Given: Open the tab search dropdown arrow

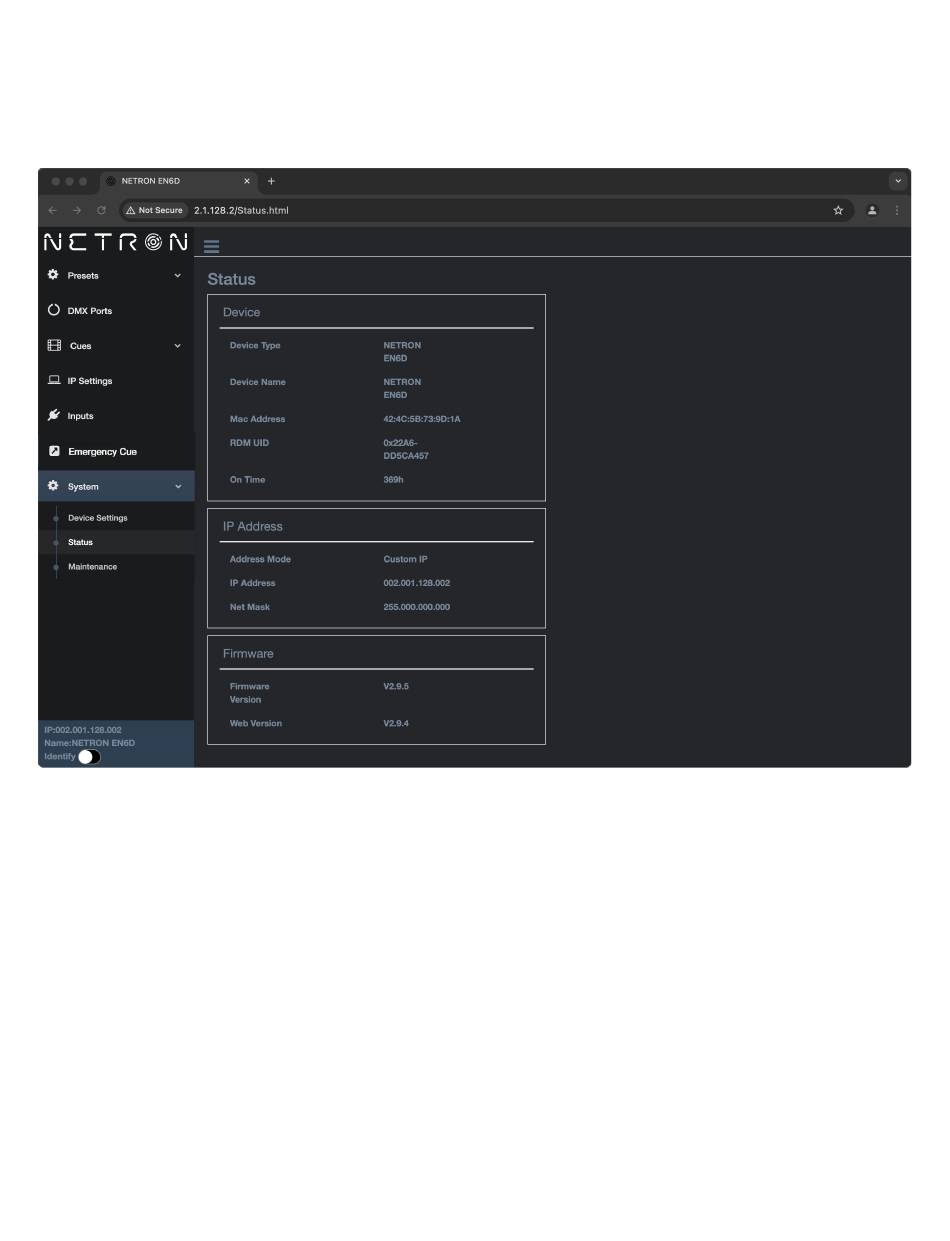Looking at the screenshot, I should [898, 181].
